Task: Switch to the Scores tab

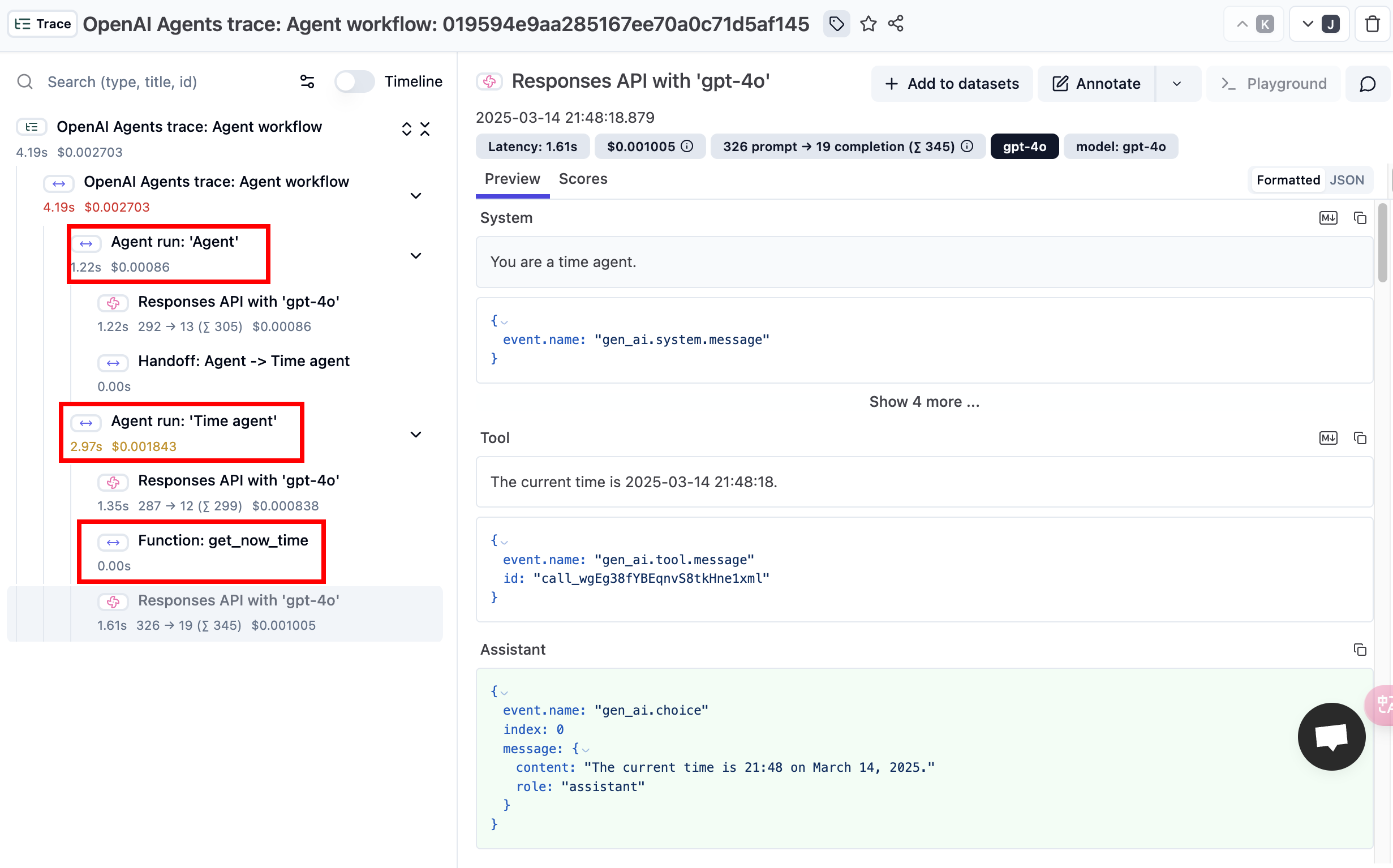Action: [x=583, y=179]
